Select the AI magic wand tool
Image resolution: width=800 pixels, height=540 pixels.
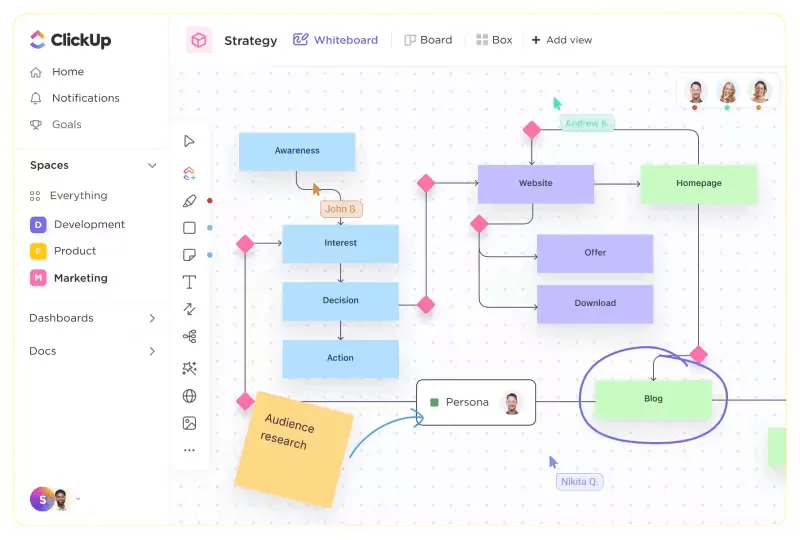[189, 368]
